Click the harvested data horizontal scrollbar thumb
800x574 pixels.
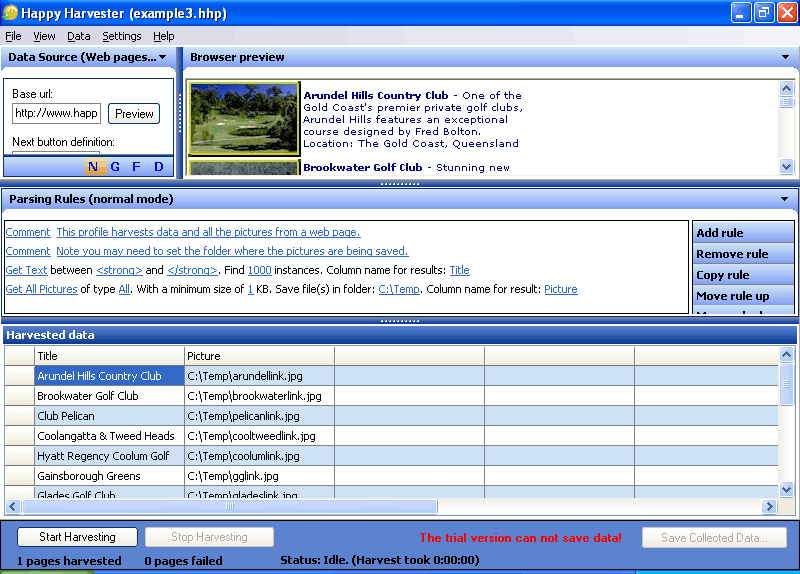tap(230, 506)
